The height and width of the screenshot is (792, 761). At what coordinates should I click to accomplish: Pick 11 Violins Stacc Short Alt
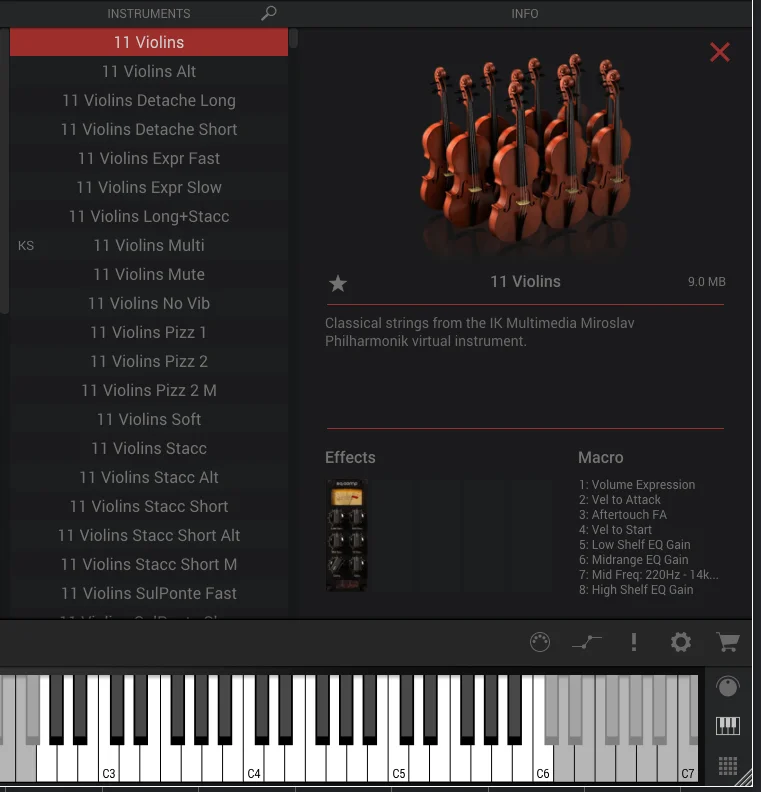(x=149, y=535)
